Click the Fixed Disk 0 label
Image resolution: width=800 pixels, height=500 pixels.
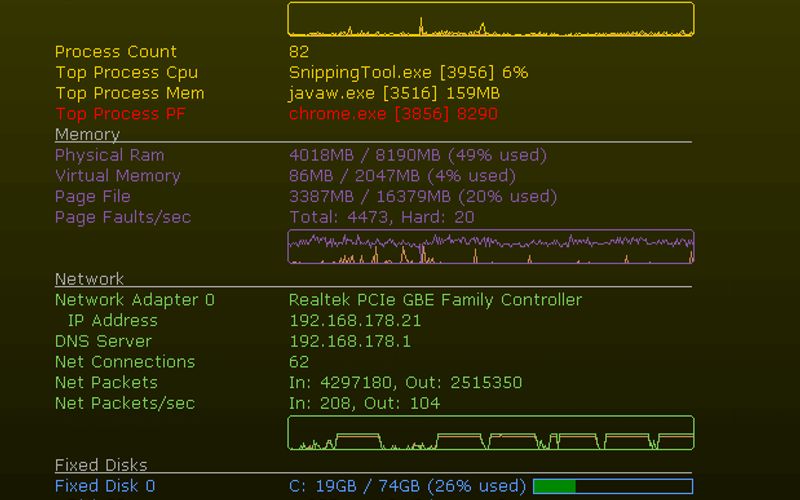click(105, 486)
